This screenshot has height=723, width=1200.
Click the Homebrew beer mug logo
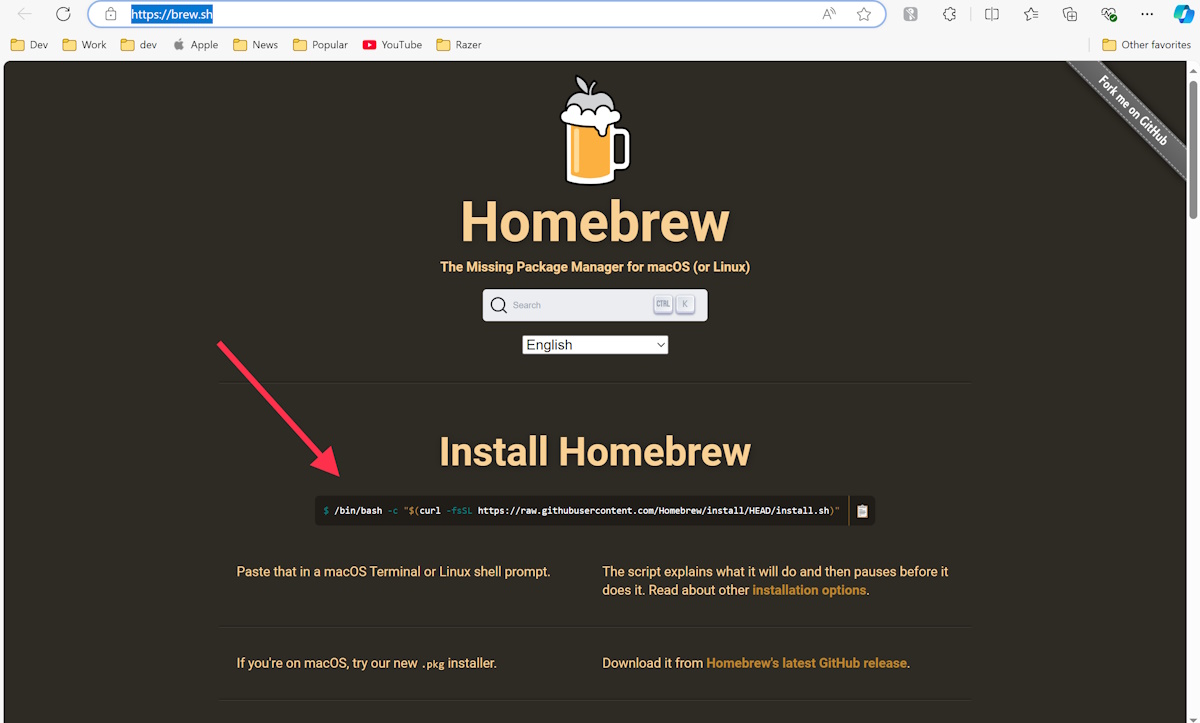(595, 131)
